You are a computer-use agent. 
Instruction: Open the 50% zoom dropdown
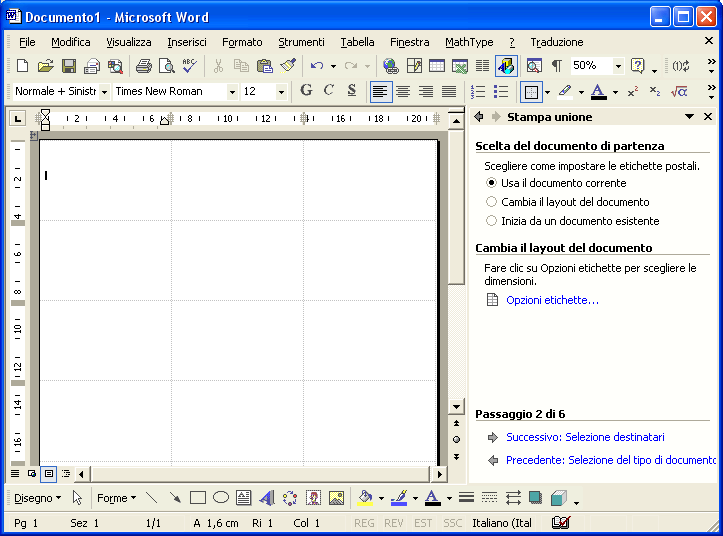tap(618, 66)
